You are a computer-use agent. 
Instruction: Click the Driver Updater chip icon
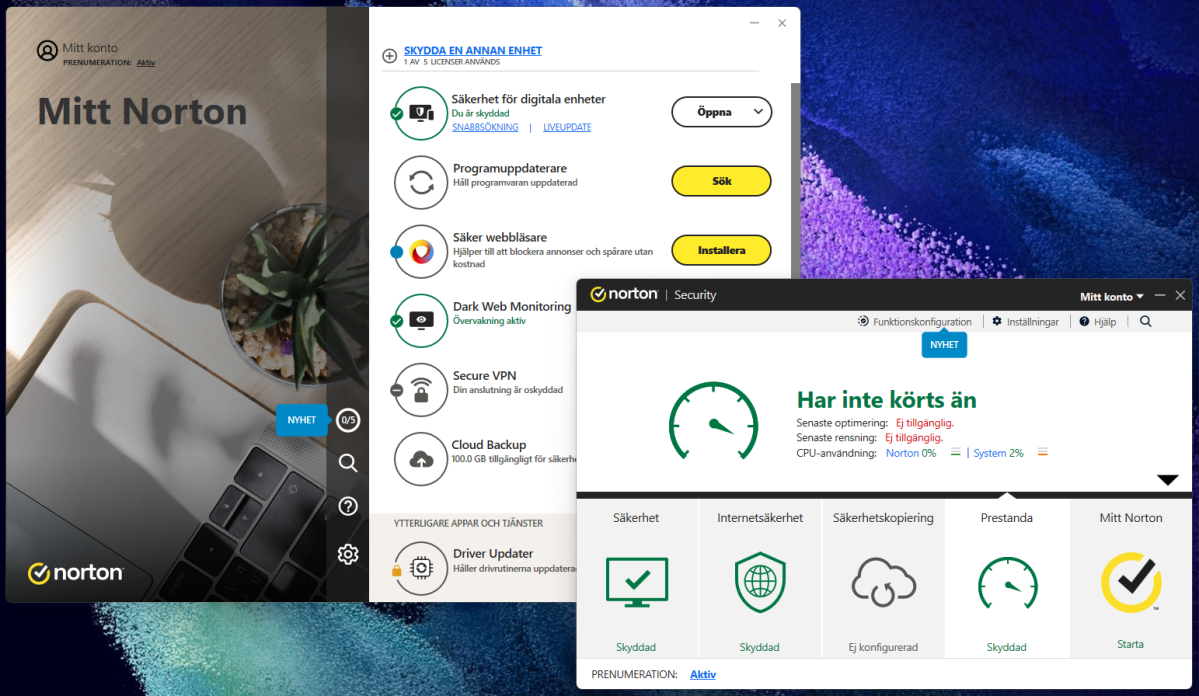pos(421,567)
